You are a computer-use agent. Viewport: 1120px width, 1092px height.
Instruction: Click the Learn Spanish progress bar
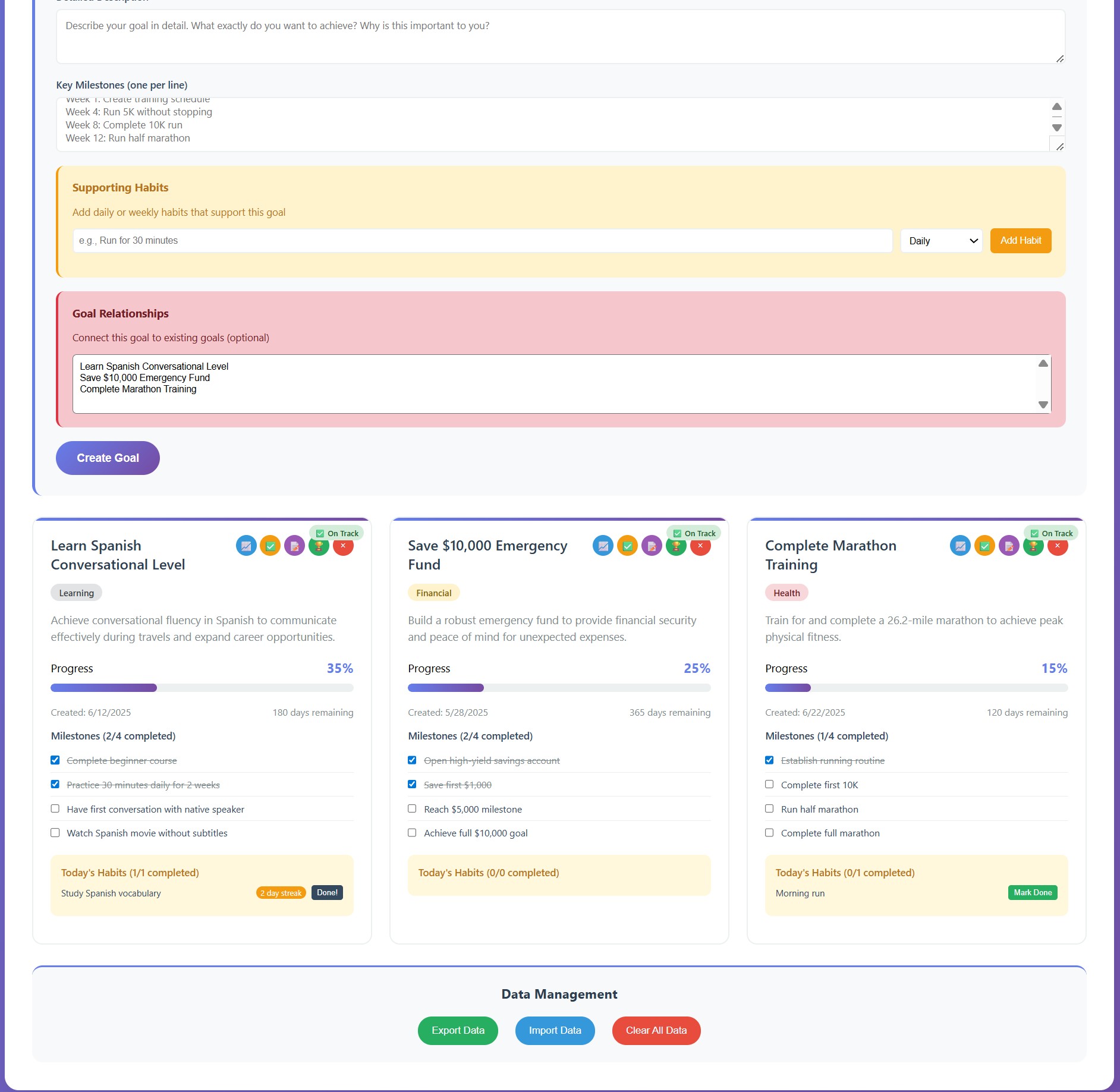pyautogui.click(x=202, y=688)
